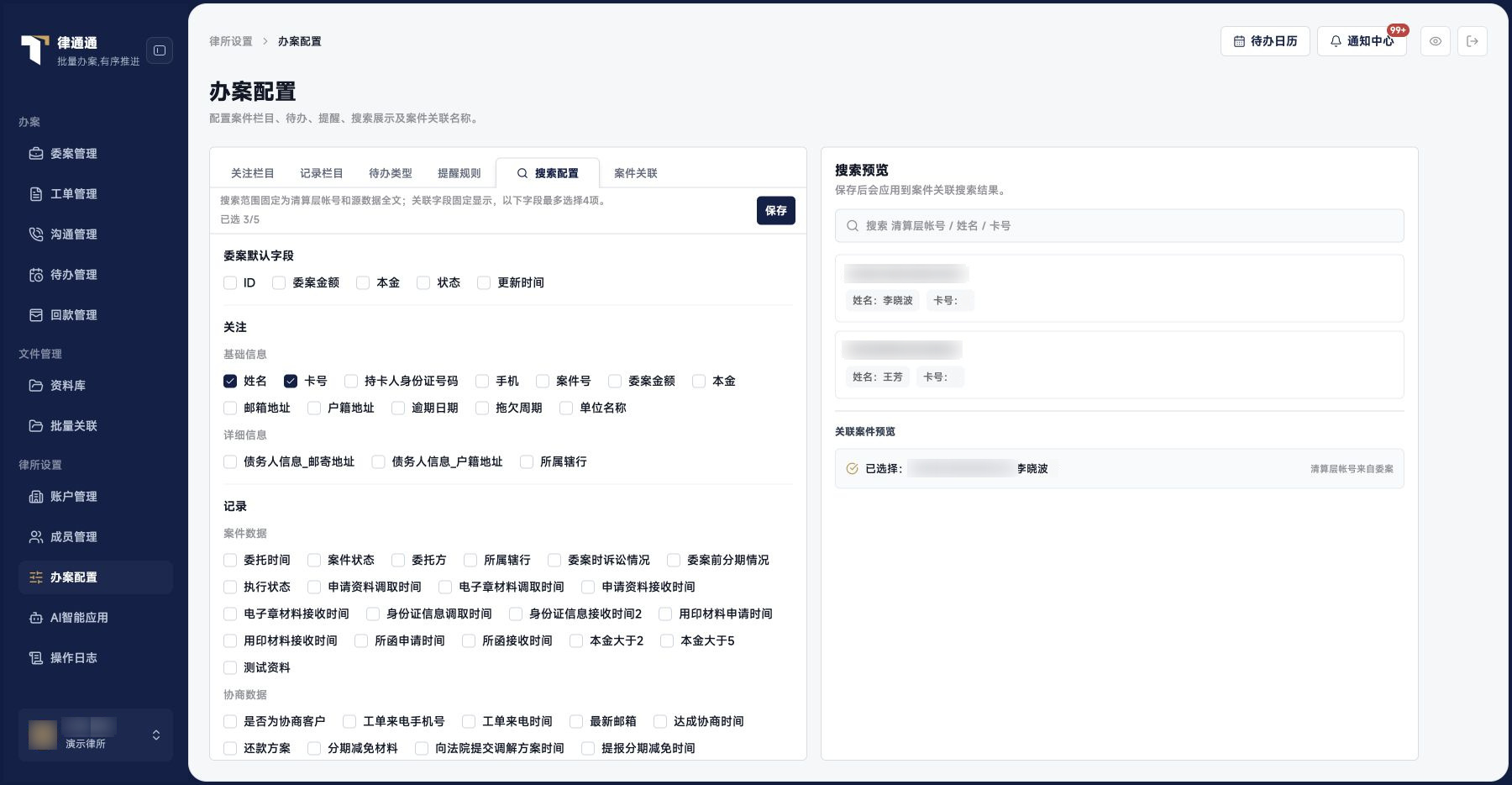Uncheck the 卡号 checkbox
Image resolution: width=1512 pixels, height=785 pixels.
tap(291, 382)
